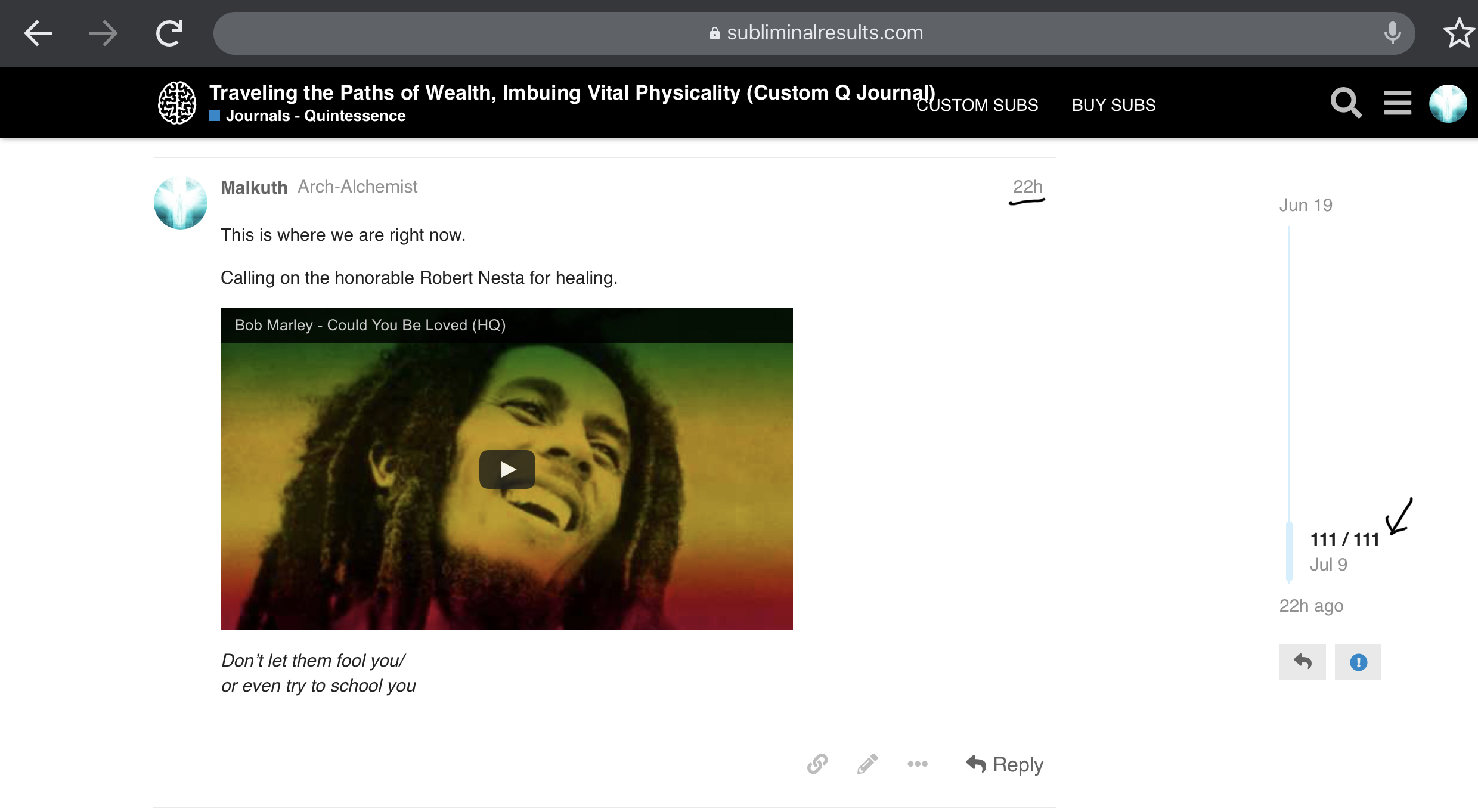Click the 22h post timestamp
The width and height of the screenshot is (1478, 812).
click(x=1027, y=187)
